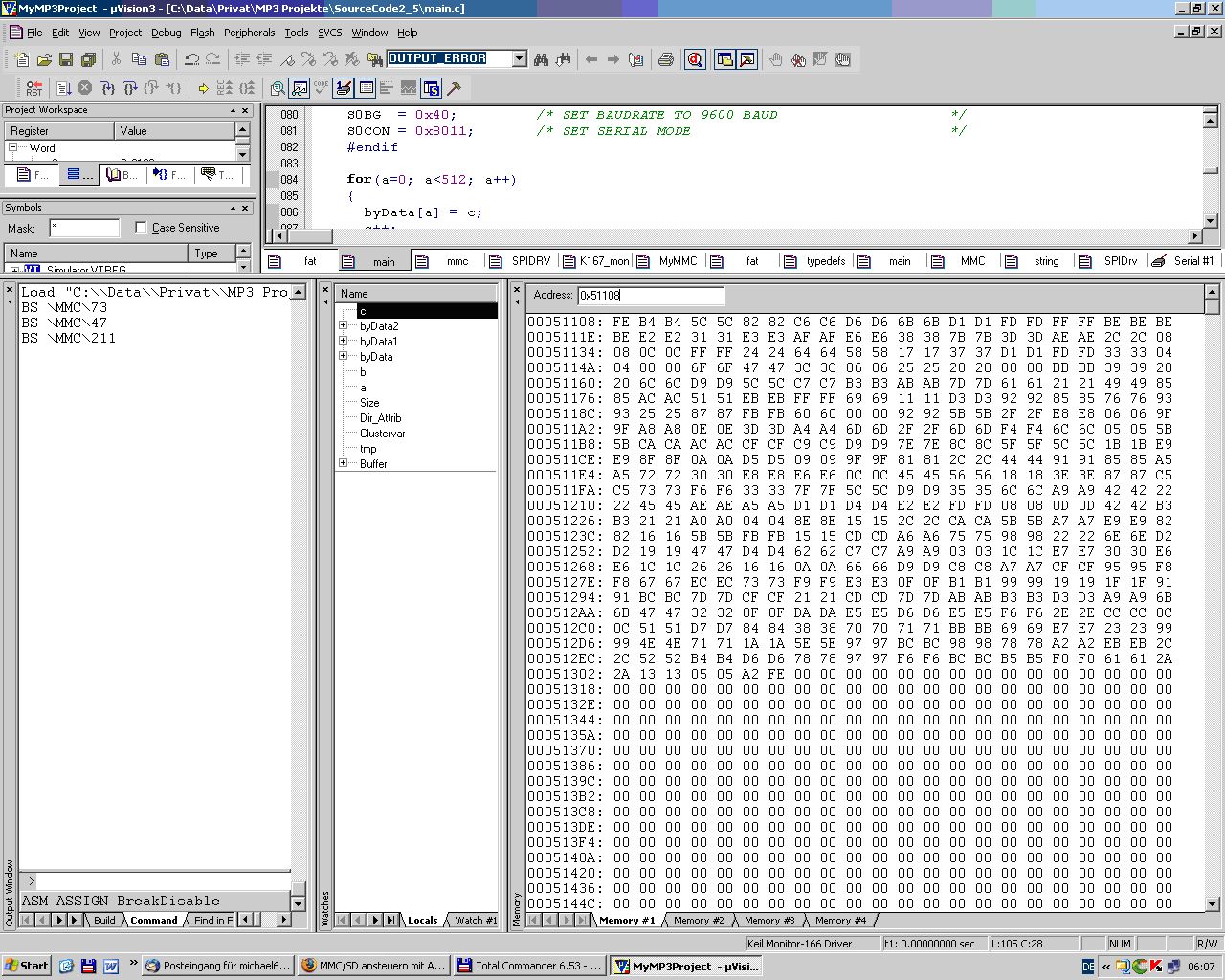Image resolution: width=1225 pixels, height=980 pixels.
Task: Click the Open file folder icon
Action: [x=43, y=59]
